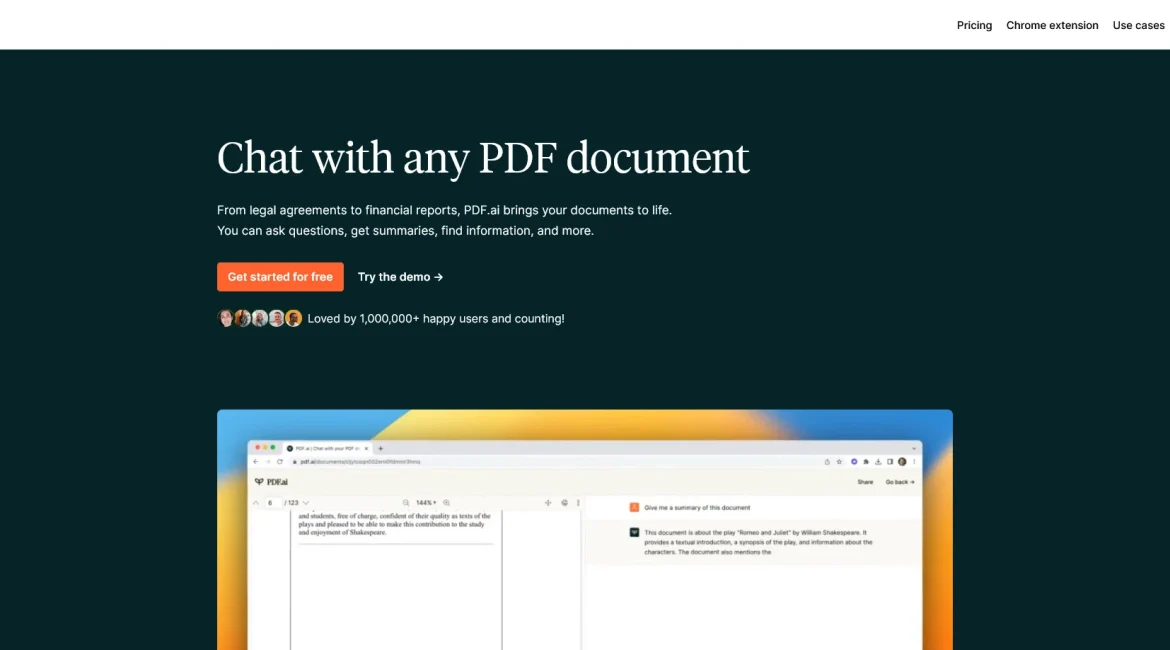Click the dark bot icon beside the answer
Screen dimensions: 1170x650
[634, 533]
